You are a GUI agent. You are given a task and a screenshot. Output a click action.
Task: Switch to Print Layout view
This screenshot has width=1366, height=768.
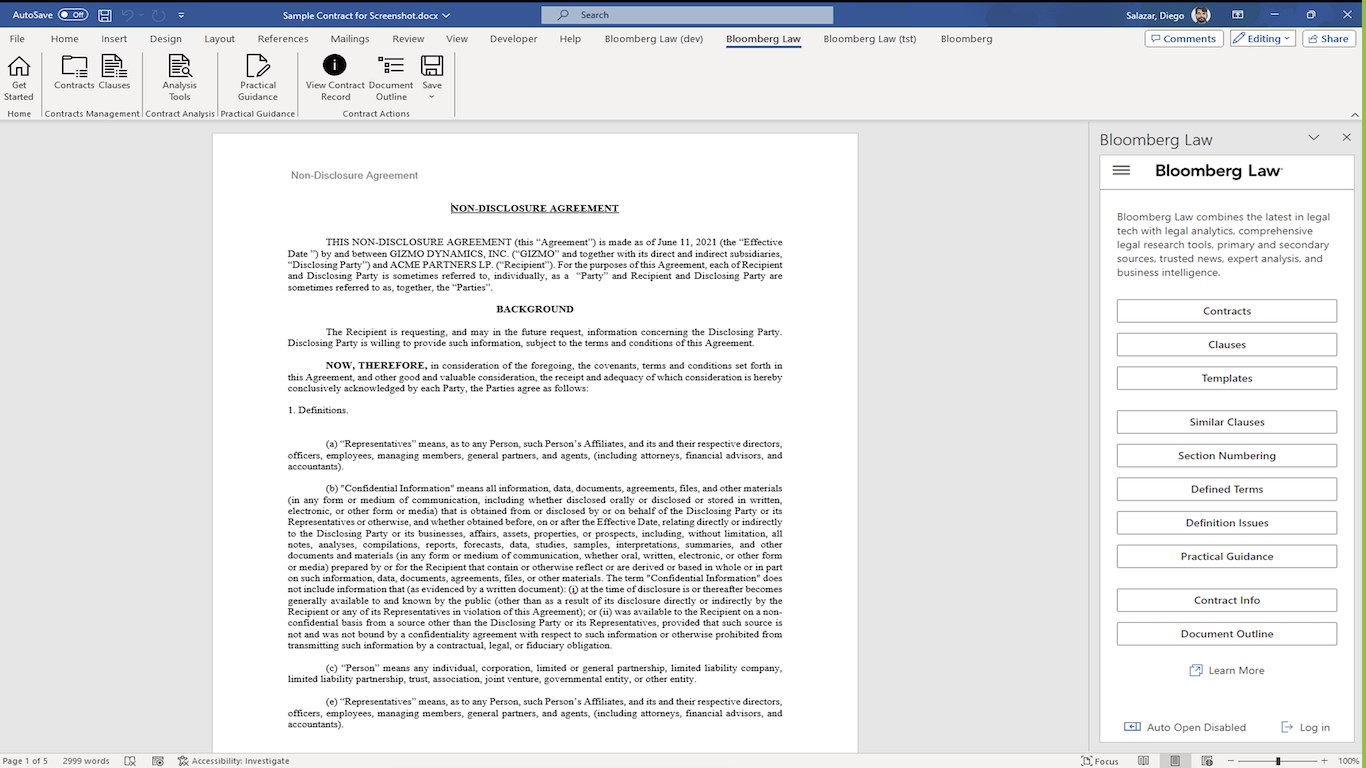[x=1176, y=761]
